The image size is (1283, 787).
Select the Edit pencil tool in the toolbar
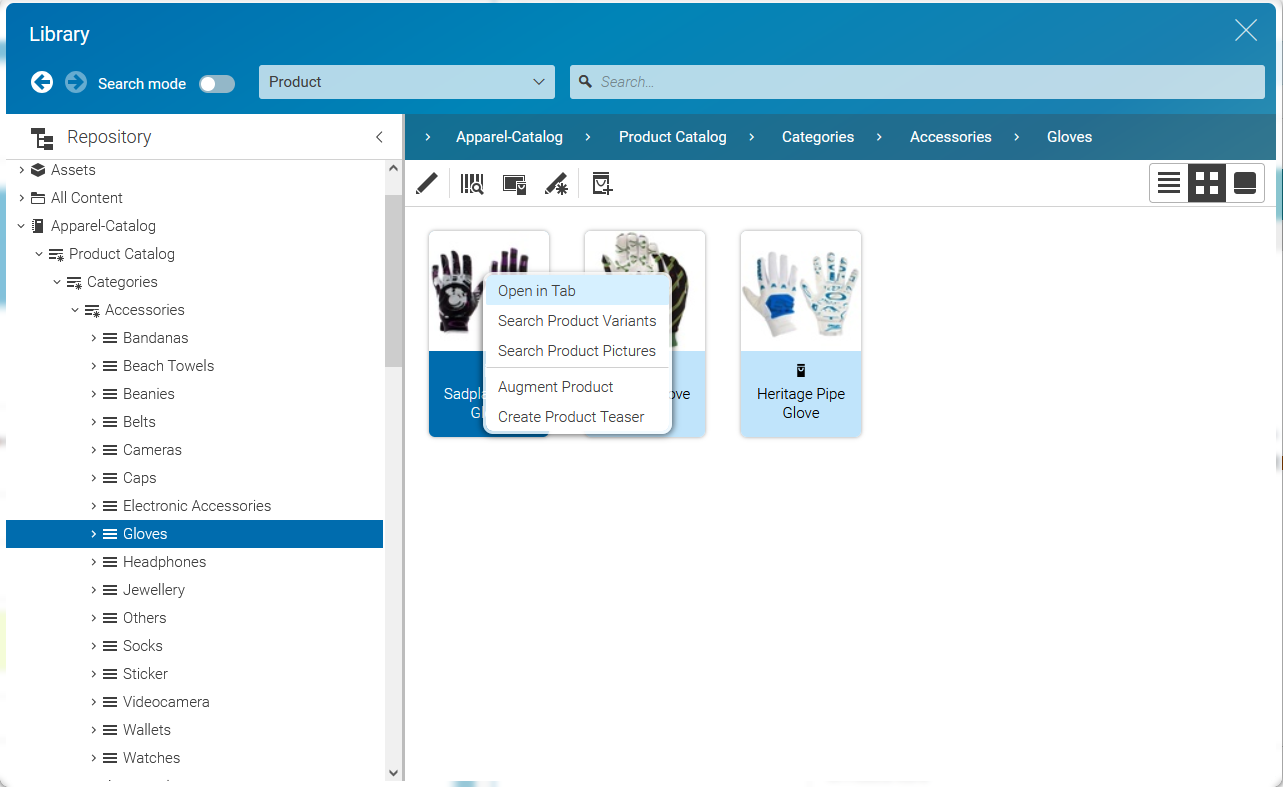pos(427,183)
